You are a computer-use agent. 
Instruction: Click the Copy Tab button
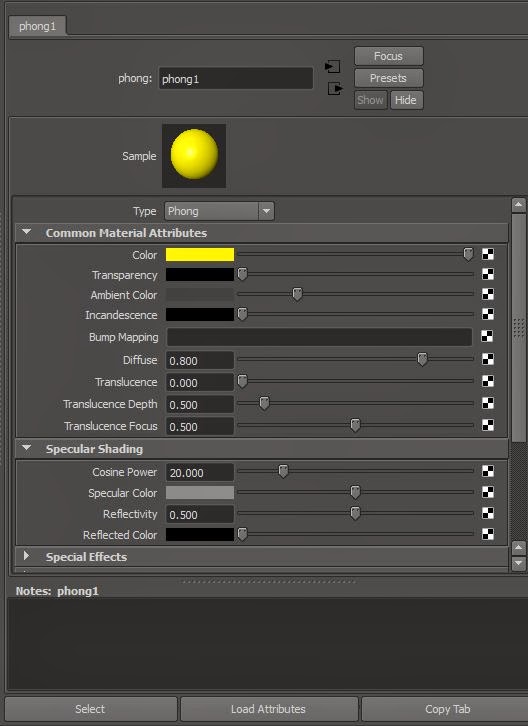click(x=447, y=709)
